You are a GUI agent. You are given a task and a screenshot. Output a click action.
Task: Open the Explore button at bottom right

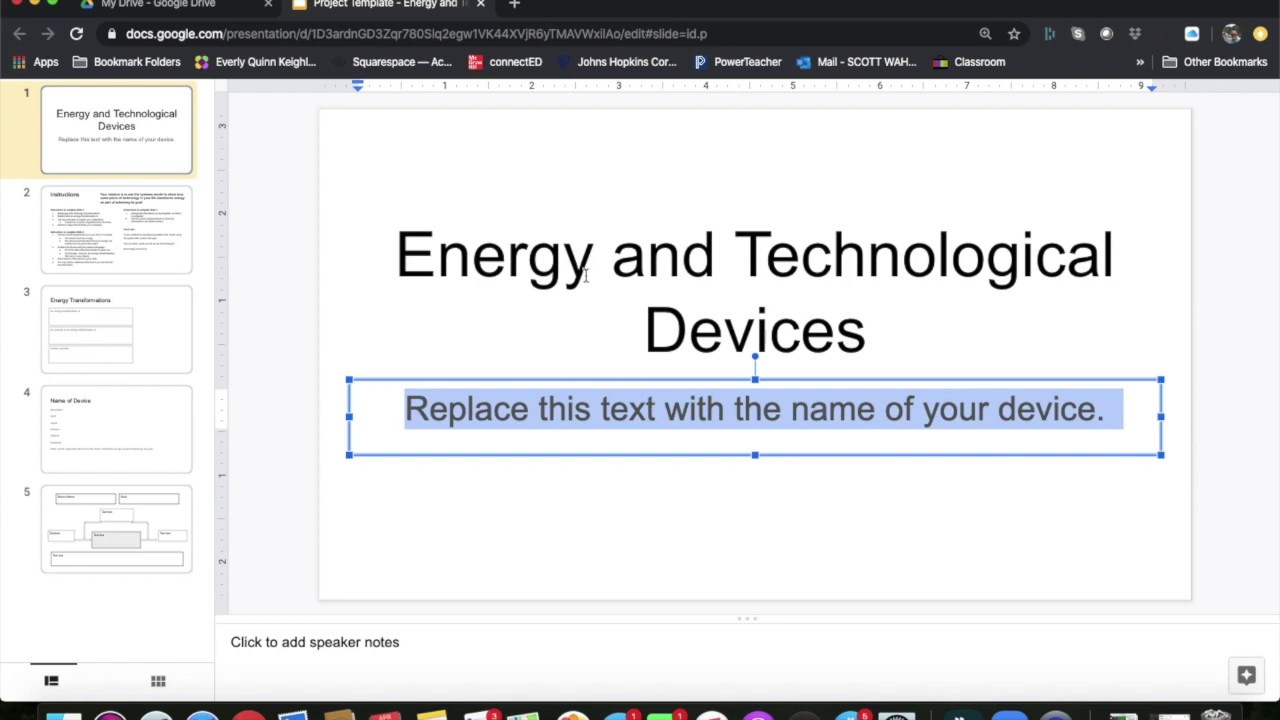click(x=1246, y=676)
